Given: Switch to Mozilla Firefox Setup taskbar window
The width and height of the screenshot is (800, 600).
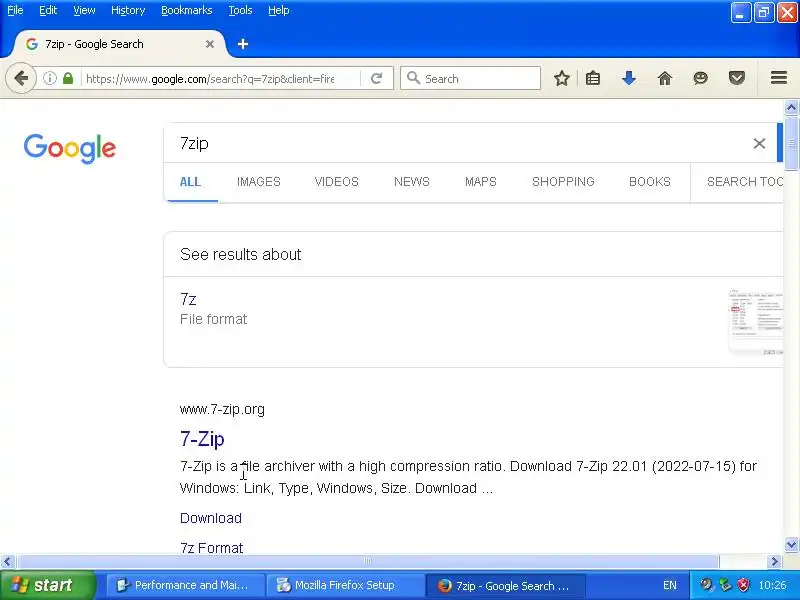Looking at the screenshot, I should [x=347, y=585].
